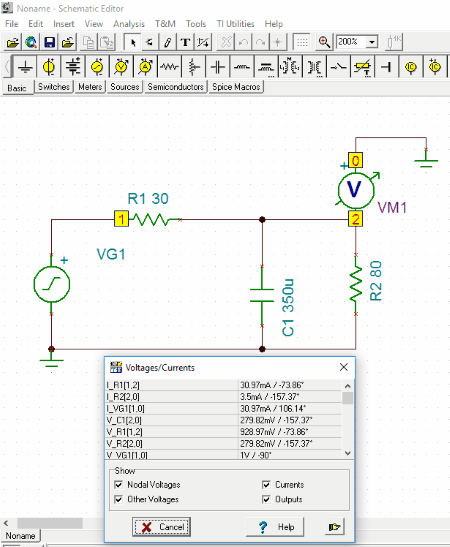Insert an inductor component
Screen dimensions: 450x547
point(242,66)
